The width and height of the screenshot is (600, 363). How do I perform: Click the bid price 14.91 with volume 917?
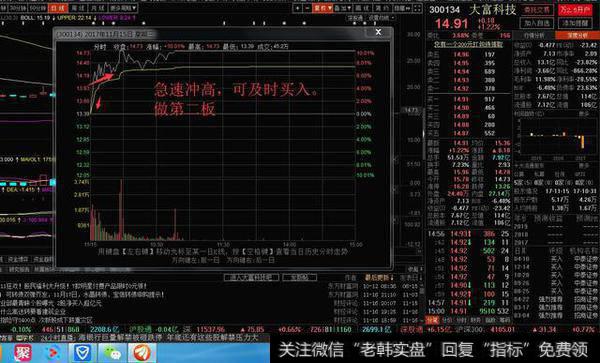click(461, 99)
